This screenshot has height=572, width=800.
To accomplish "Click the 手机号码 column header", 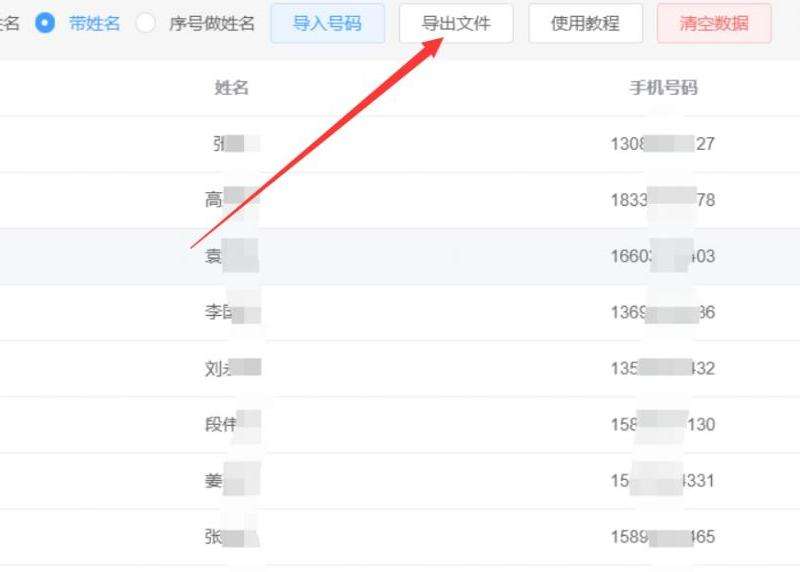I will 662,88.
